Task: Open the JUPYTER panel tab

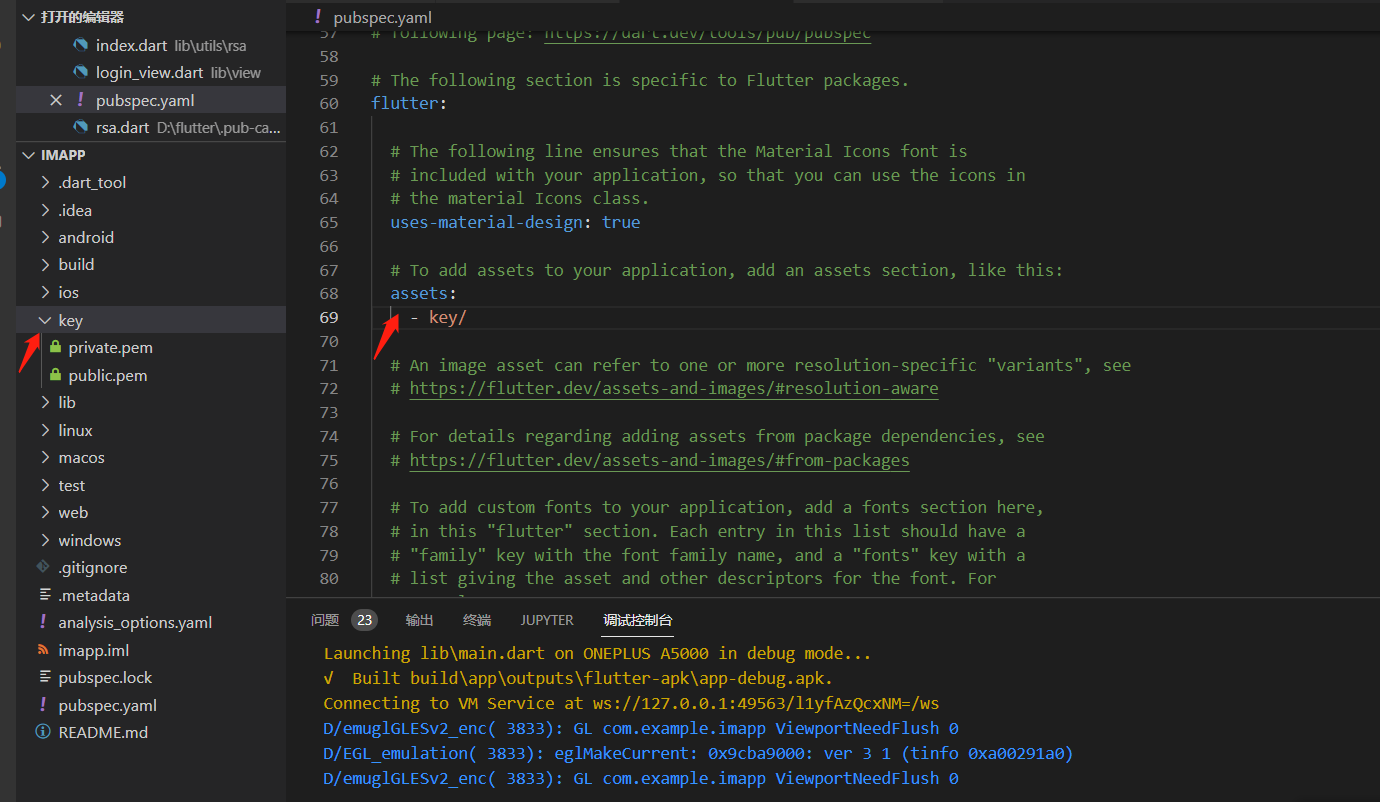Action: (546, 620)
